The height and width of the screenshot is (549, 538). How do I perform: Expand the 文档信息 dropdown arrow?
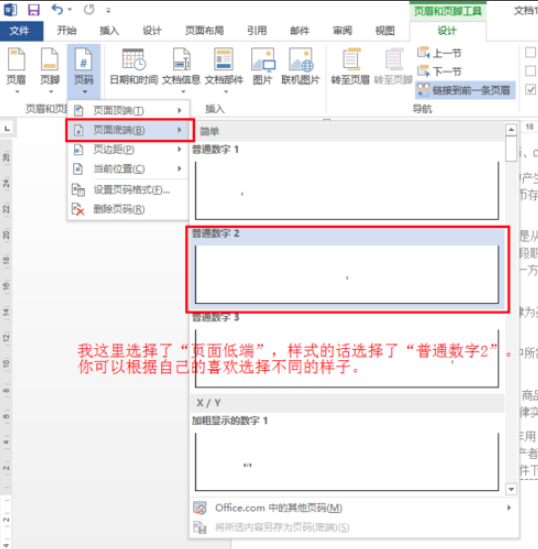183,92
